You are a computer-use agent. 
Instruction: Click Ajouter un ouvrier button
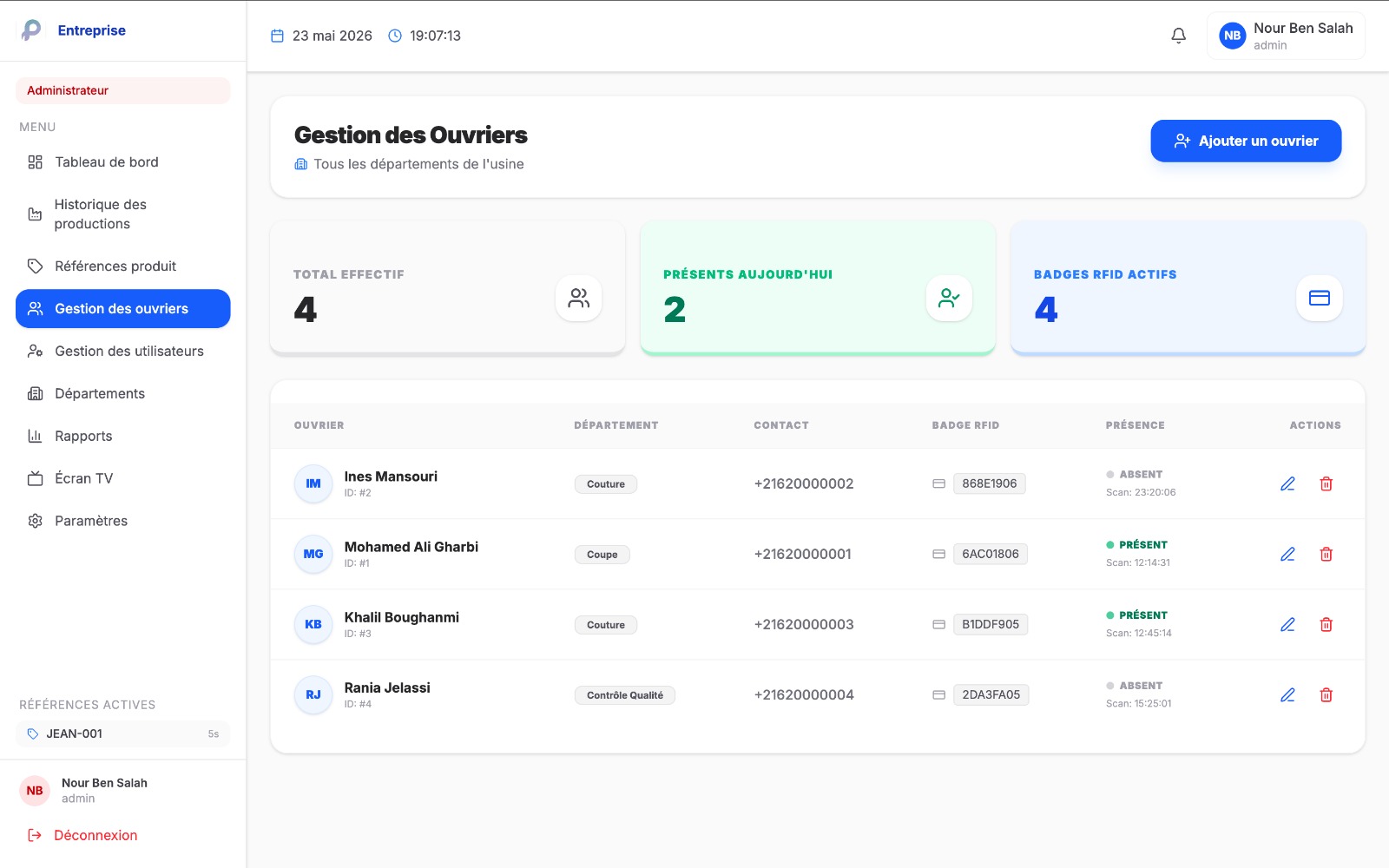click(x=1246, y=141)
